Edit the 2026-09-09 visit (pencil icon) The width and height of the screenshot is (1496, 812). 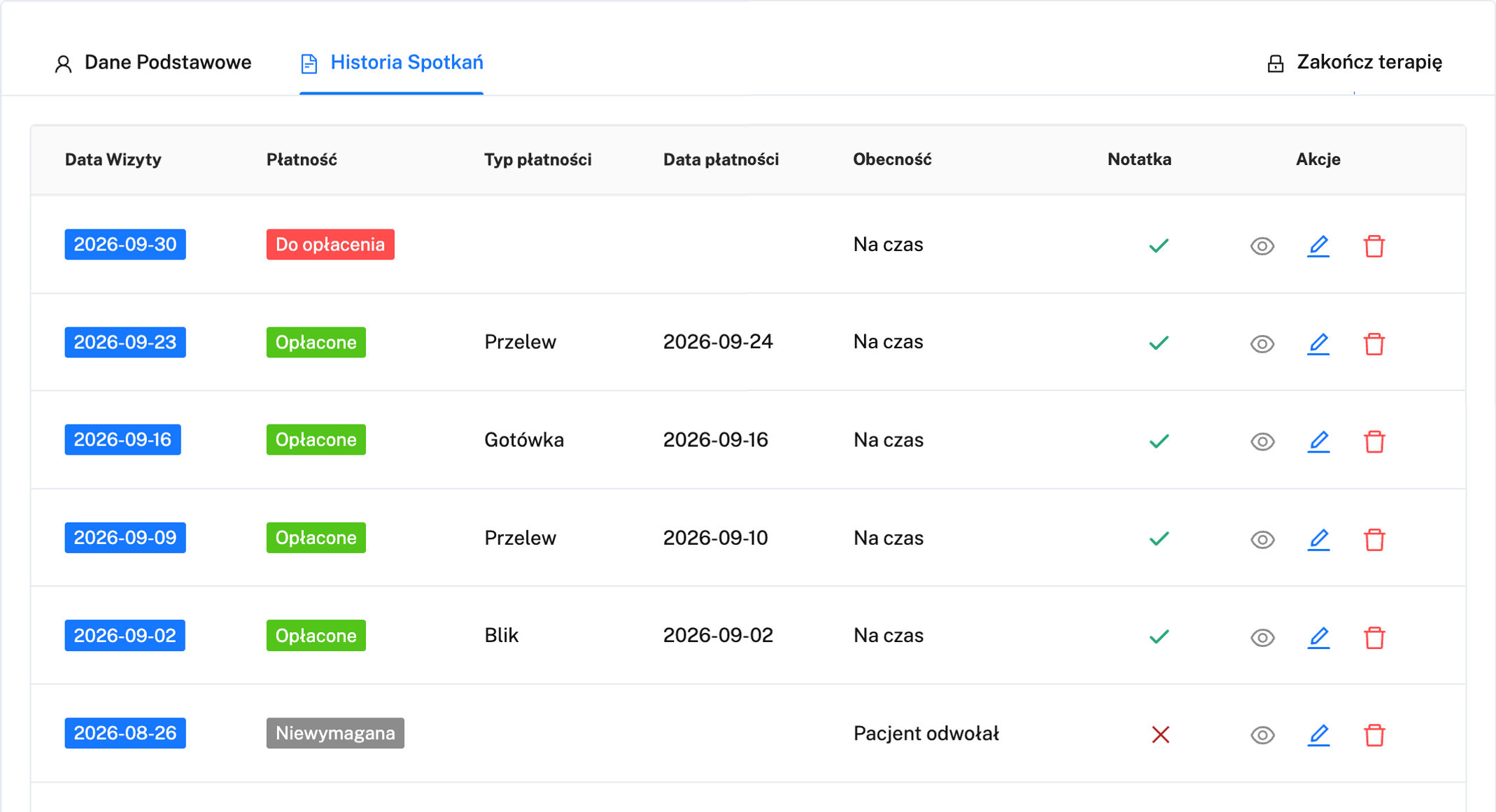pyautogui.click(x=1318, y=540)
